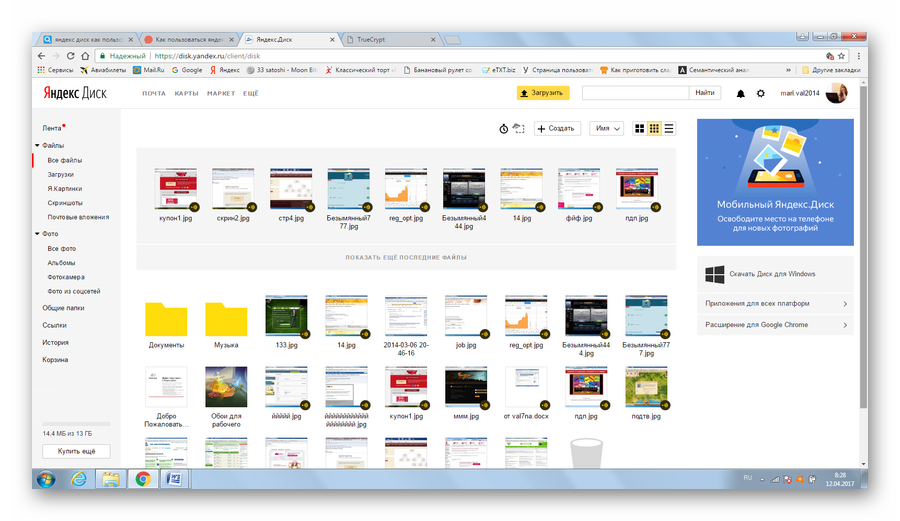This screenshot has width=900, height=521.
Task: Switch to list view
Action: click(x=669, y=128)
